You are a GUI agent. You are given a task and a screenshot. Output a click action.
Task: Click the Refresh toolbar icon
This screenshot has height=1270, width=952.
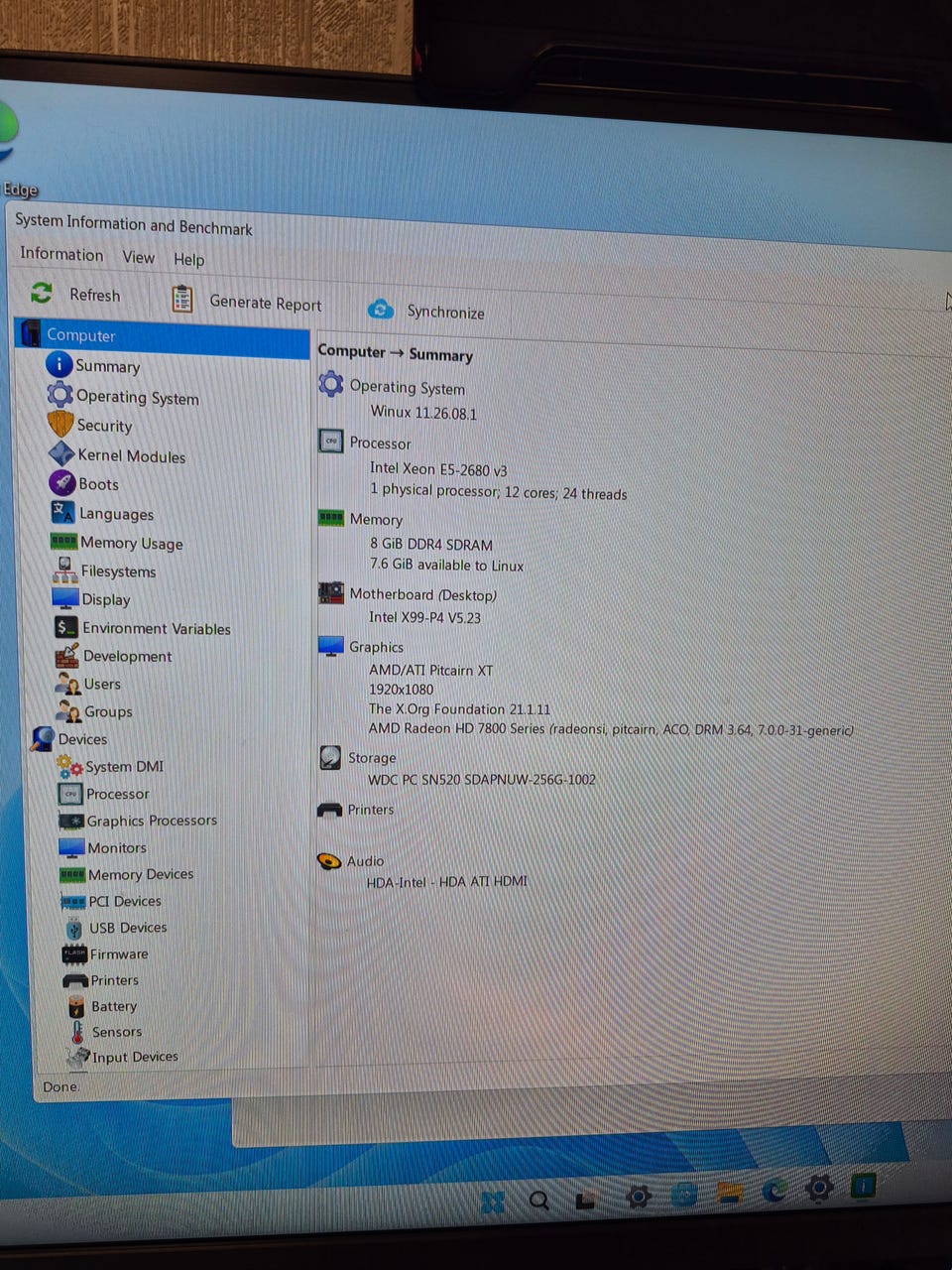[x=42, y=293]
